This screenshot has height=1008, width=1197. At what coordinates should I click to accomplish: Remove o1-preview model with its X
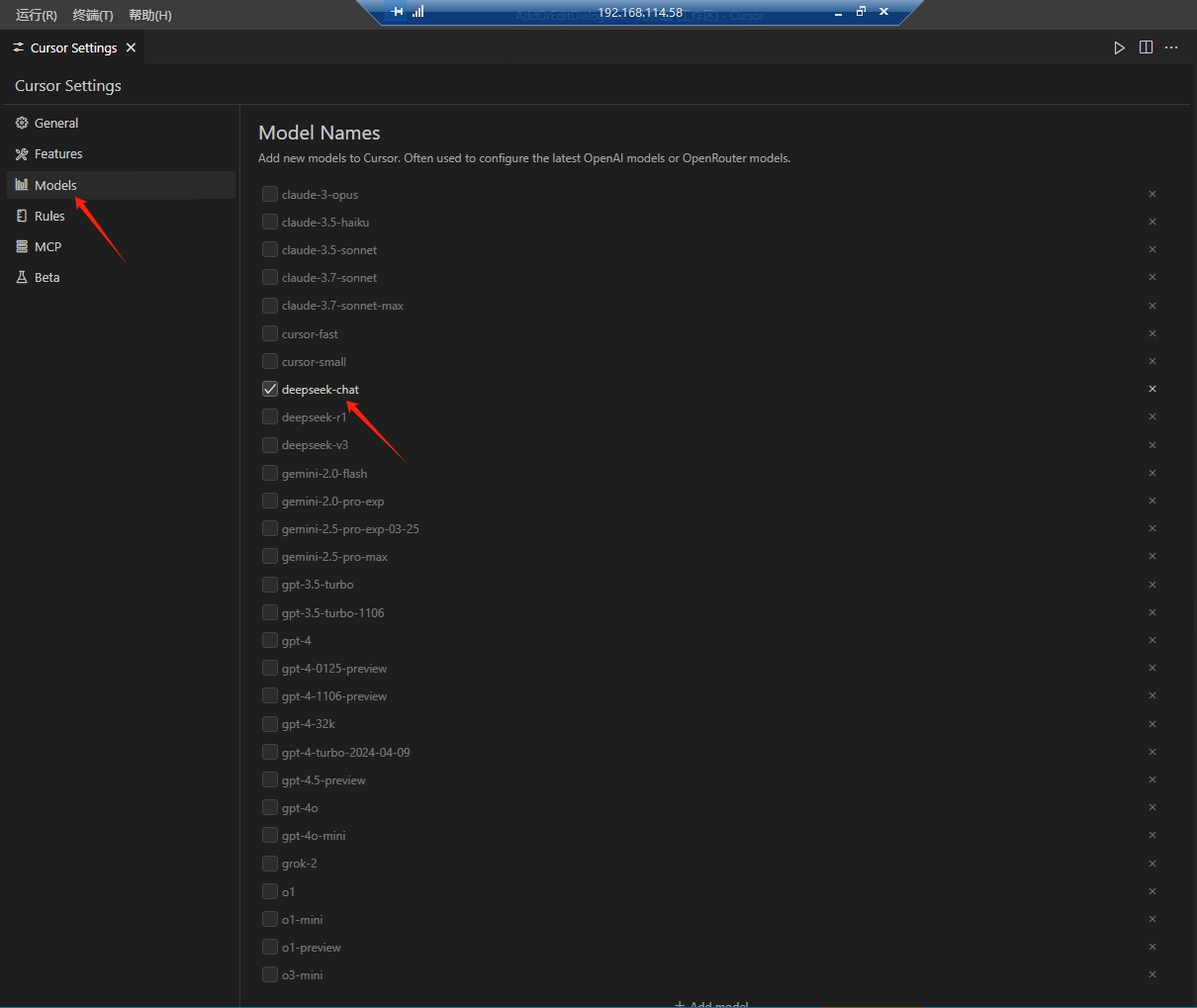tap(1152, 947)
